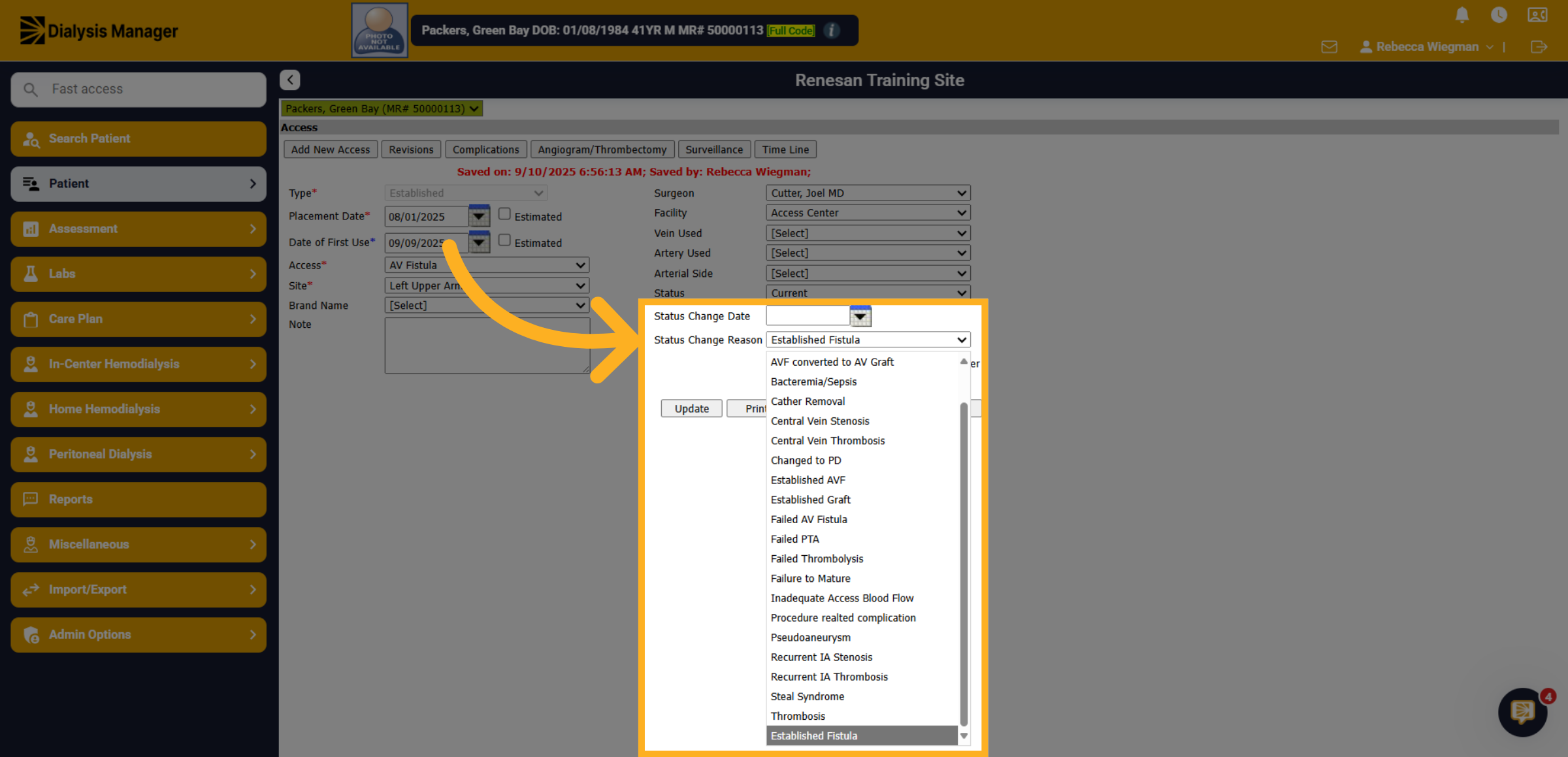Open the Angiogram/Thrombectomy tab

[x=602, y=150]
